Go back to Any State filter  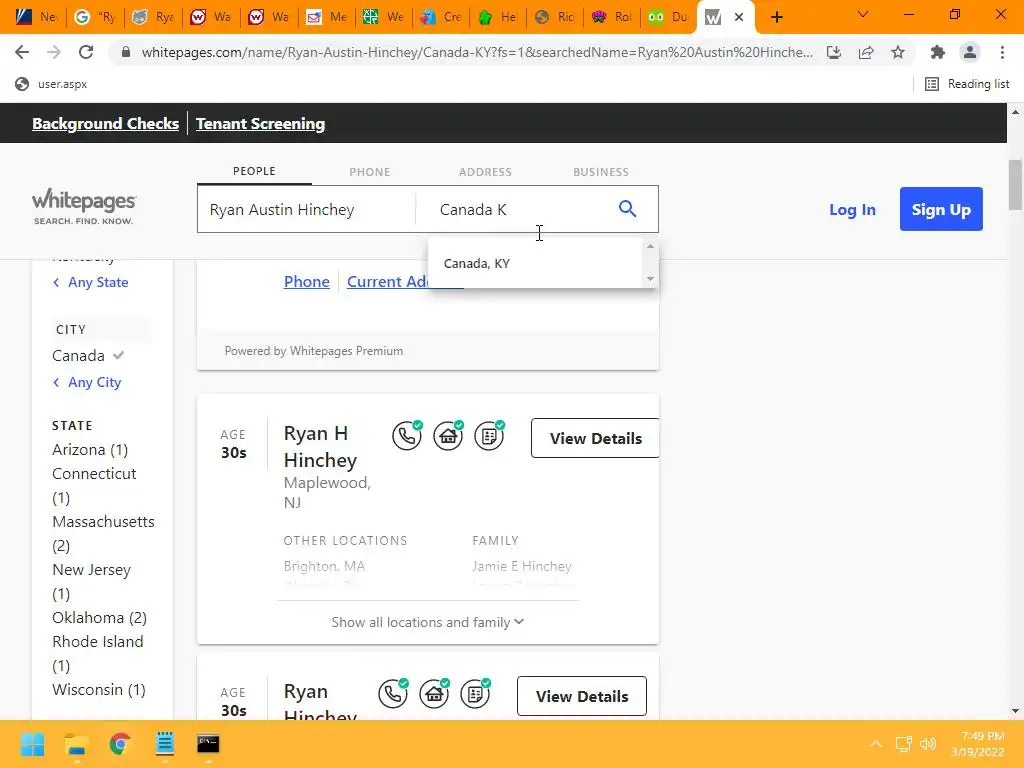(x=91, y=282)
